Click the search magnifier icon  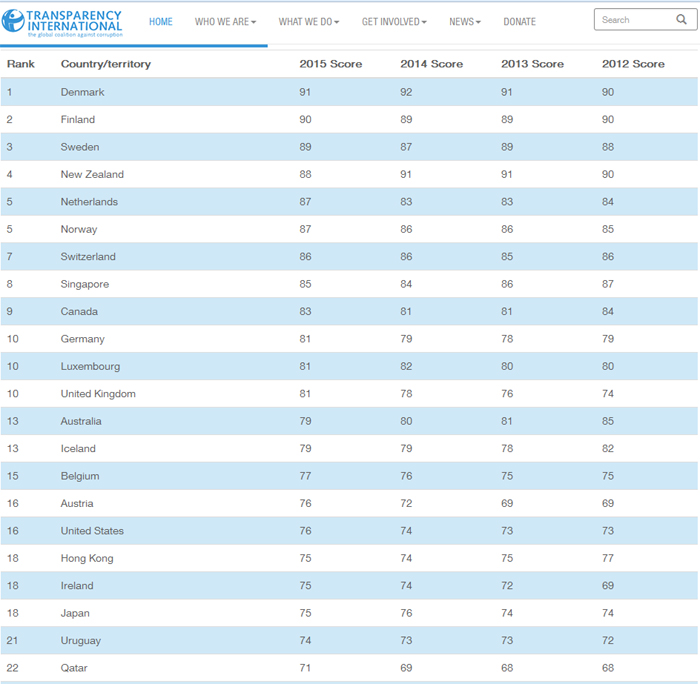click(680, 20)
